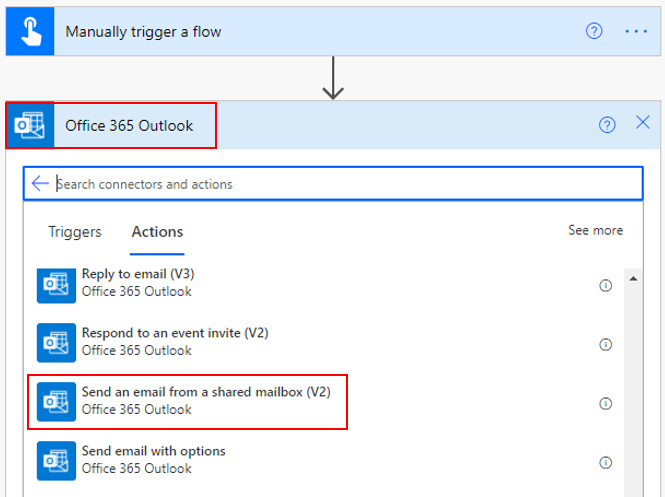Show info for Reply to email (V3)
665x497 pixels.
point(605,285)
